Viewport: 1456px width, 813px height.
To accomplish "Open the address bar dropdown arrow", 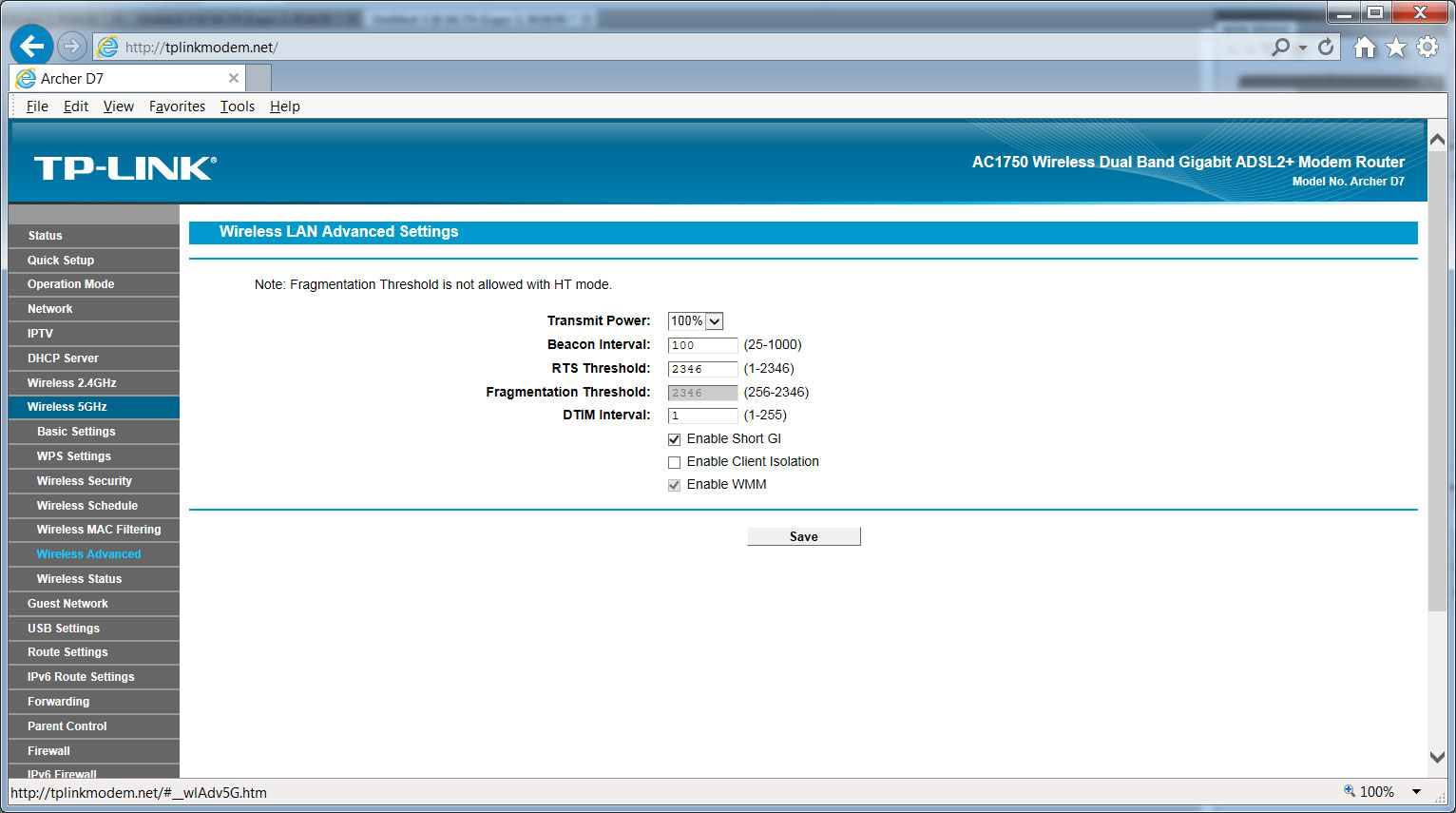I will (x=1303, y=48).
